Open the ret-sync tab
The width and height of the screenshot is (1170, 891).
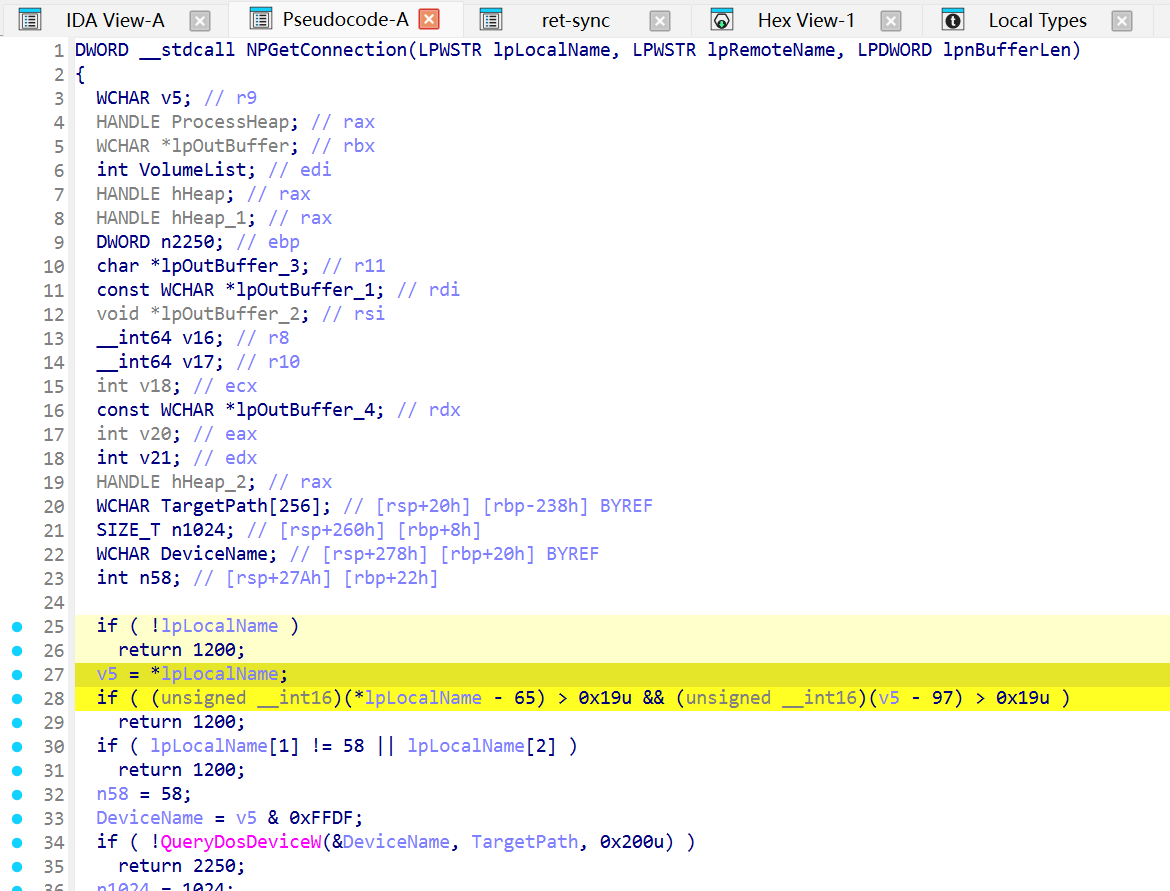point(575,21)
